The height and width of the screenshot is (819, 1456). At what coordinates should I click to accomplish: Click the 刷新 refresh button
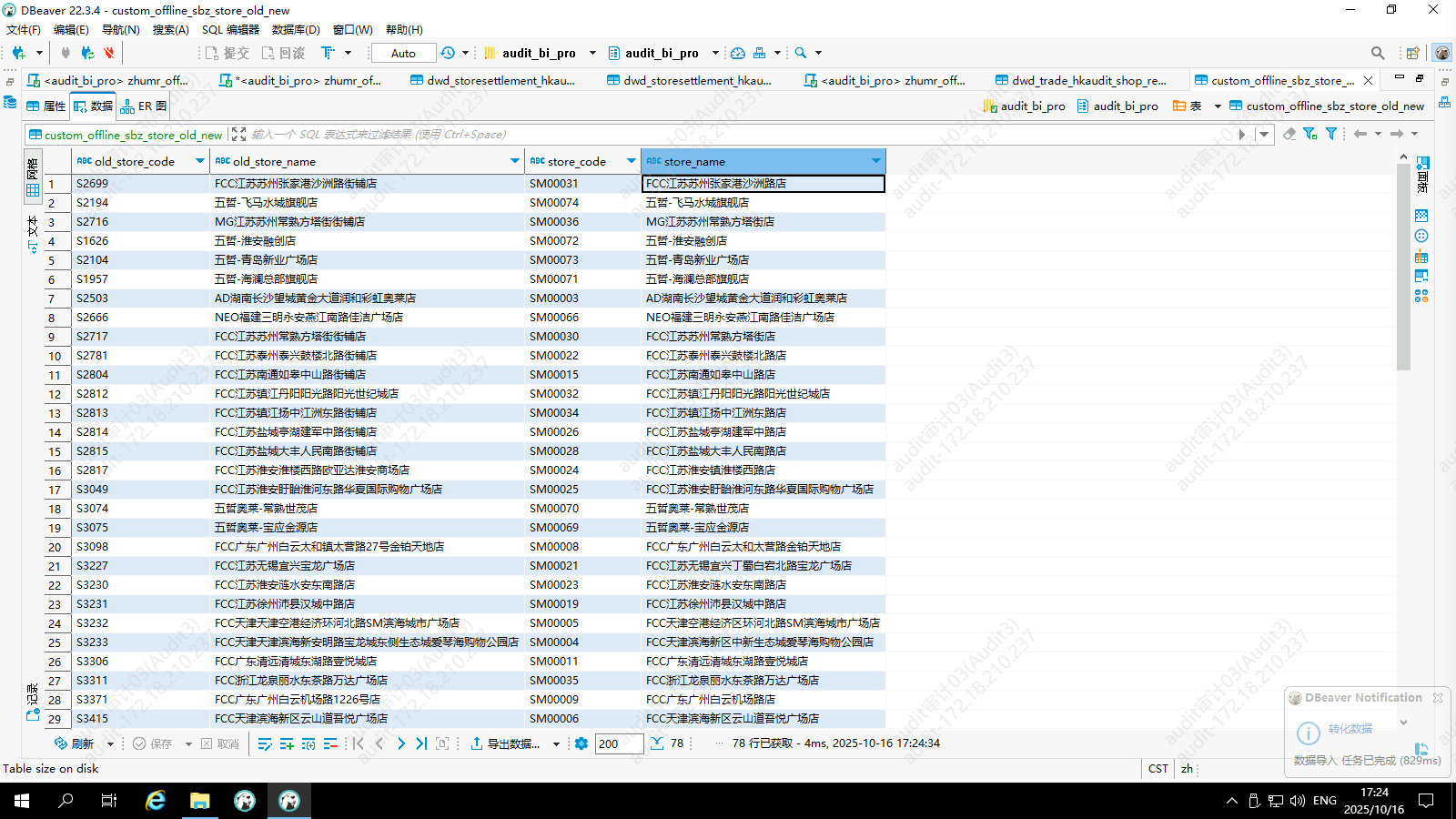[x=75, y=743]
